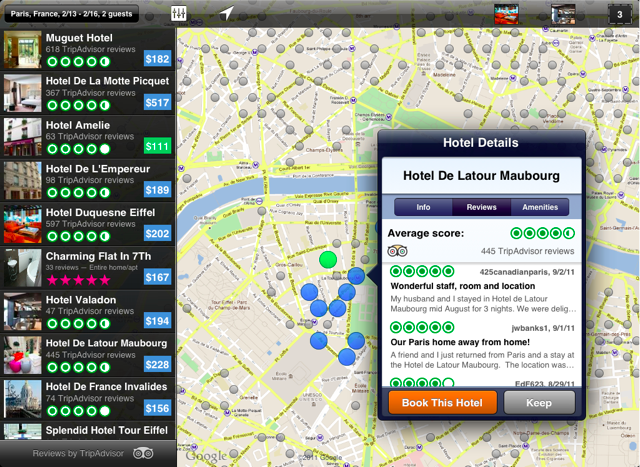Image resolution: width=640 pixels, height=467 pixels.
Task: Select Hotel De La Motte Picquet
Action: [88, 93]
